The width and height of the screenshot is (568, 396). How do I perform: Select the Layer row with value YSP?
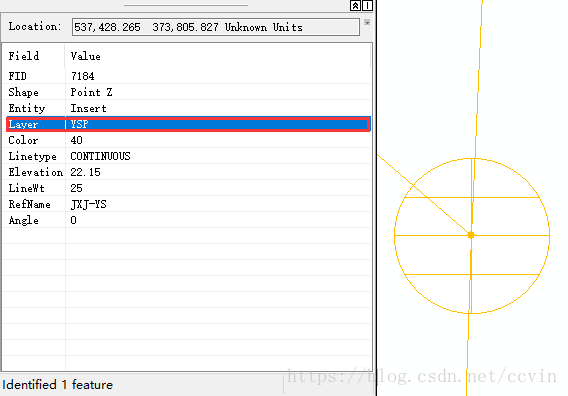(188, 124)
